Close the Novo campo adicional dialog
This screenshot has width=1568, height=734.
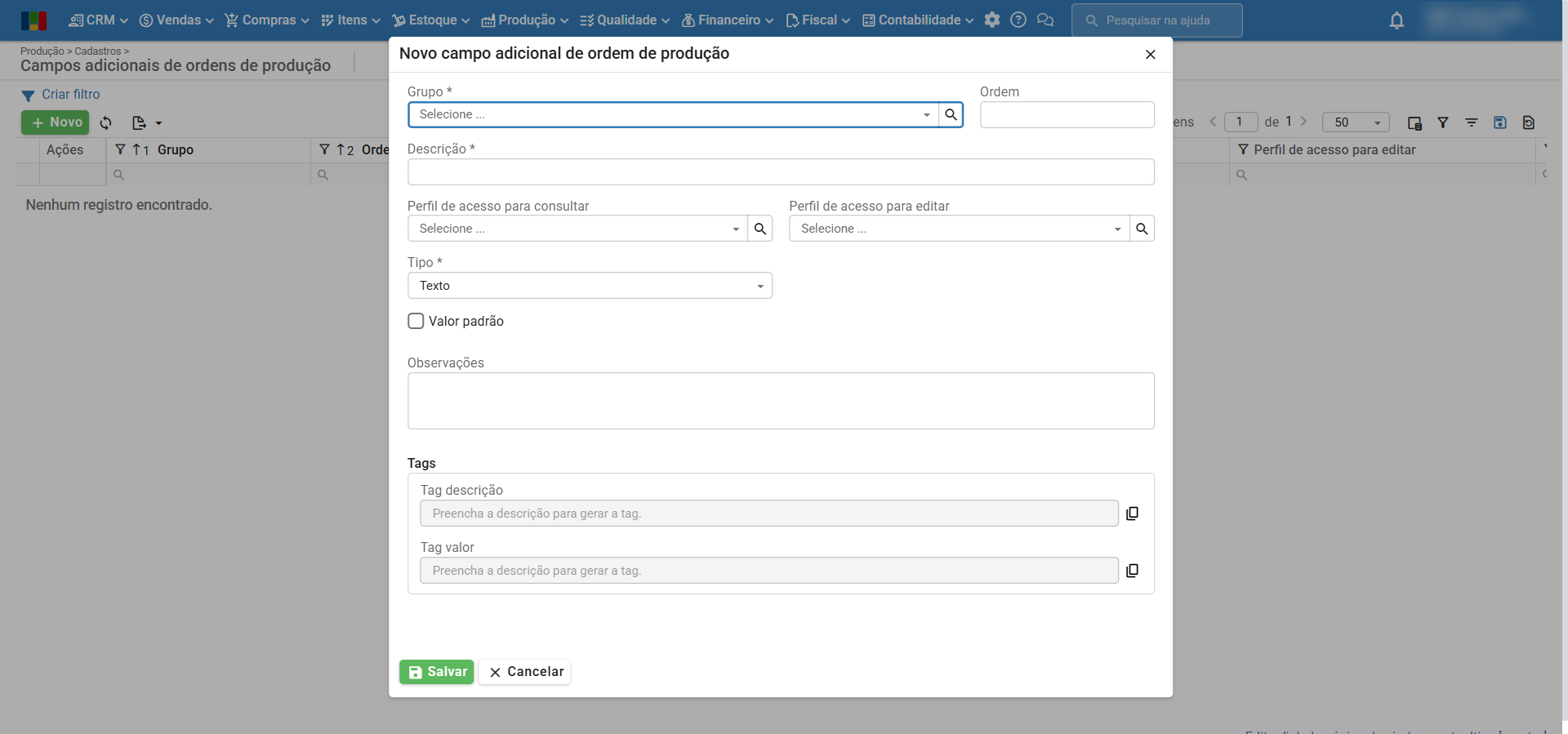(1150, 55)
